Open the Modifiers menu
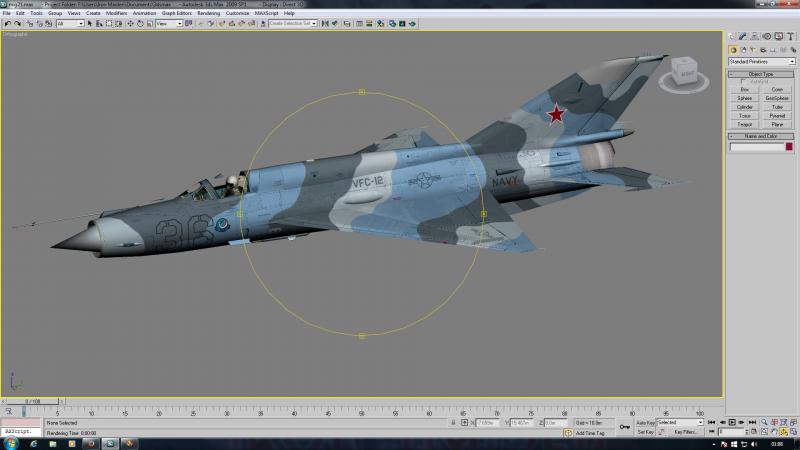Screen dimensions: 800x450 pyautogui.click(x=116, y=13)
